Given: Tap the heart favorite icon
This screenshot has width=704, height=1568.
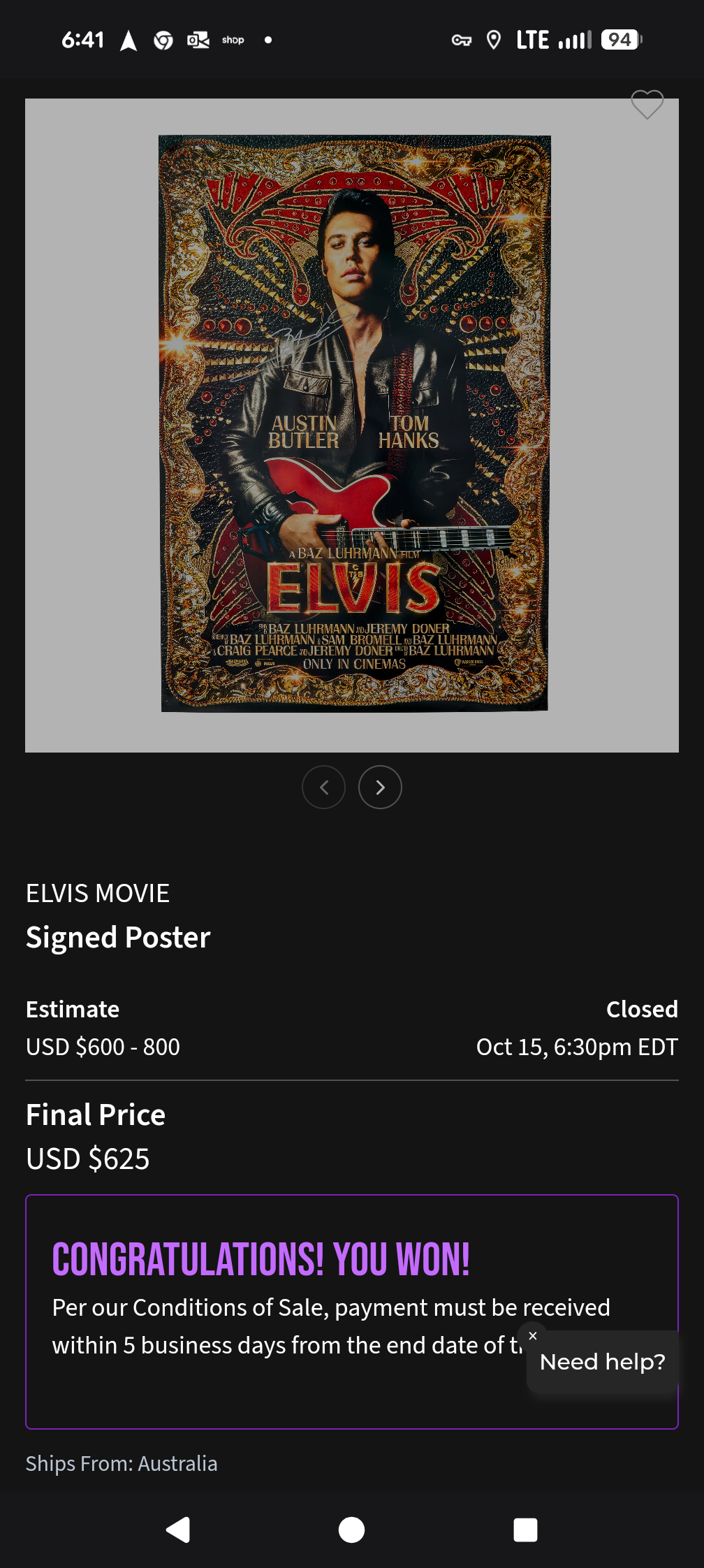Looking at the screenshot, I should pos(647,105).
